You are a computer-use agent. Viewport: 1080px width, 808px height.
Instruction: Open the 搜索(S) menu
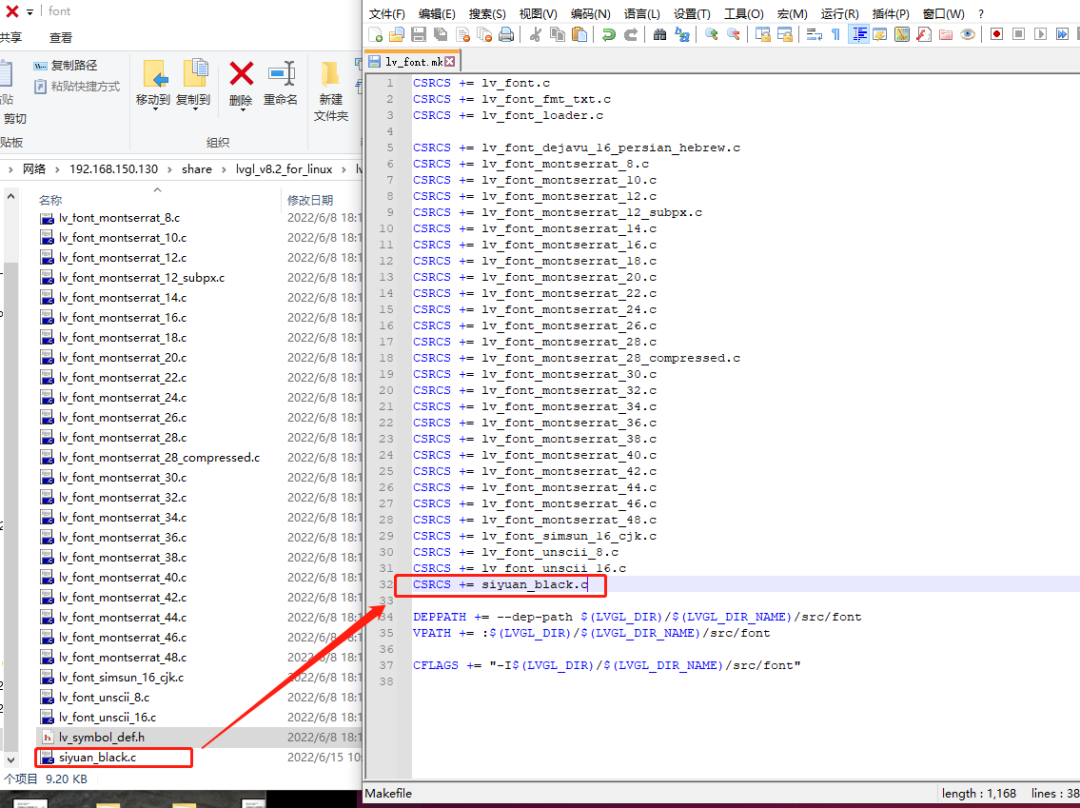pos(487,14)
